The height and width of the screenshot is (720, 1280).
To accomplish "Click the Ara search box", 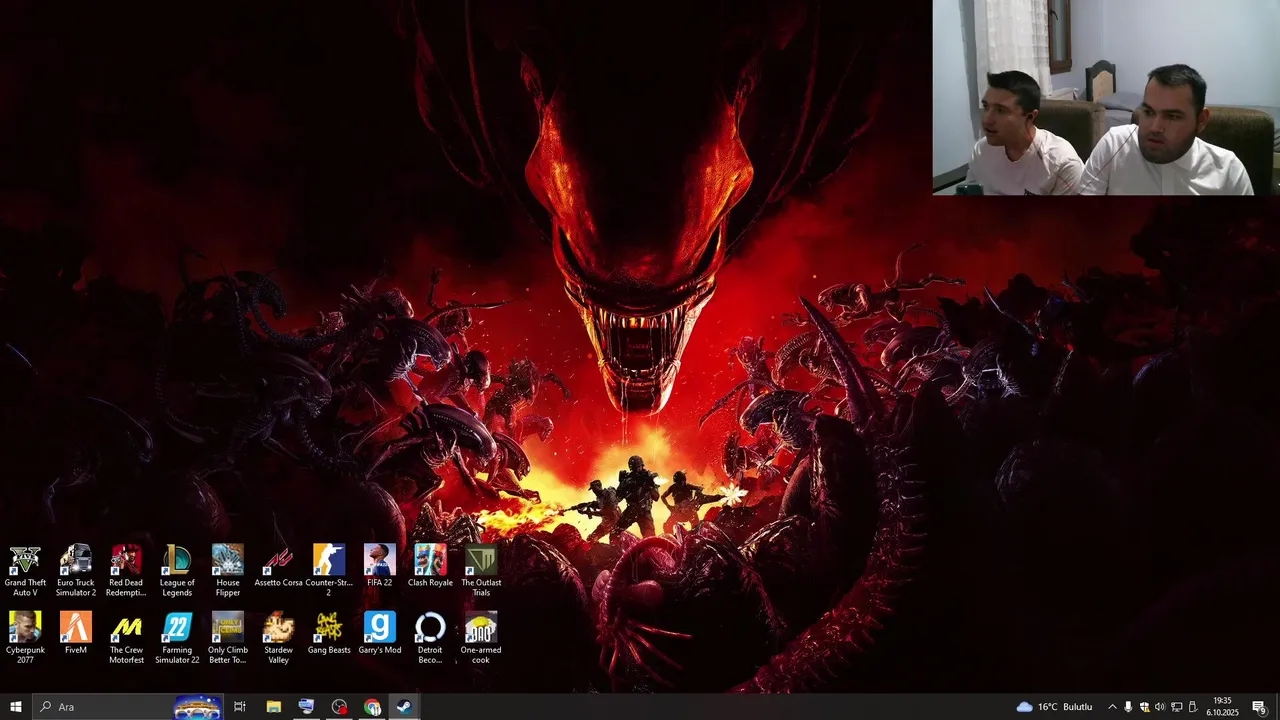I will tap(128, 707).
